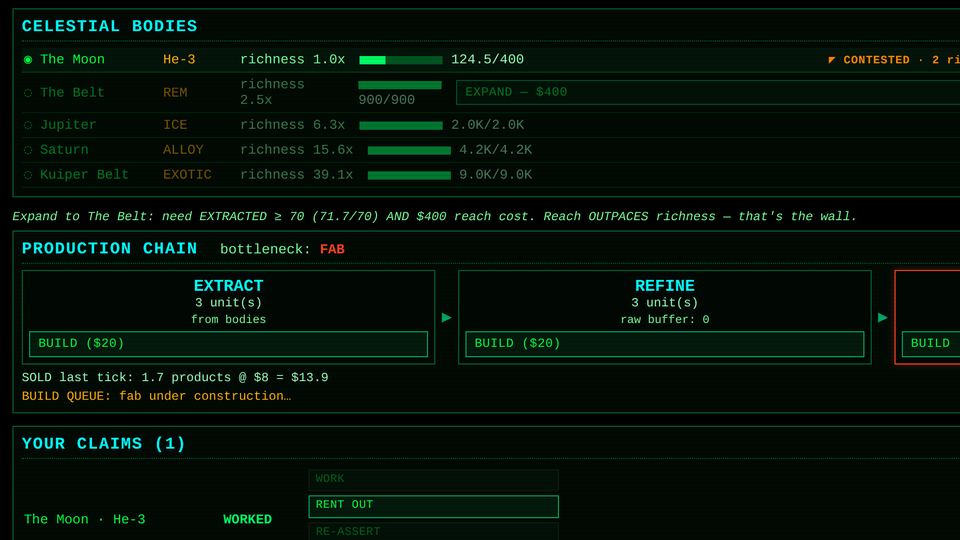Click The Moon capacity progress bar
Screen dimensions: 960x540
coord(400,60)
